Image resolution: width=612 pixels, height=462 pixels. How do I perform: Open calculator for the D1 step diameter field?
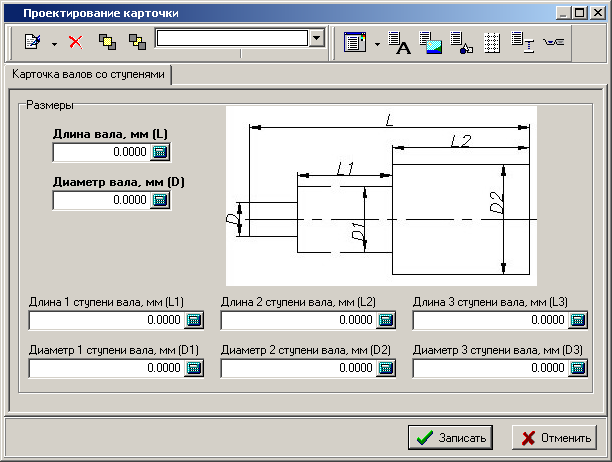[194, 368]
